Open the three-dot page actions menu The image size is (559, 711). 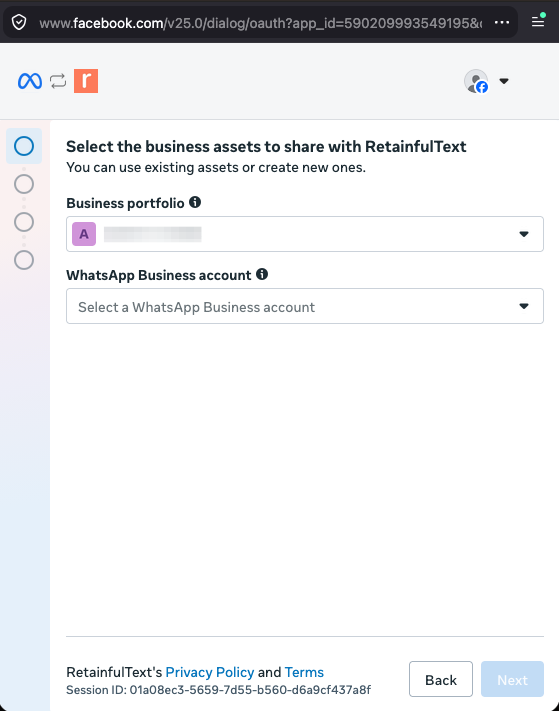501,22
